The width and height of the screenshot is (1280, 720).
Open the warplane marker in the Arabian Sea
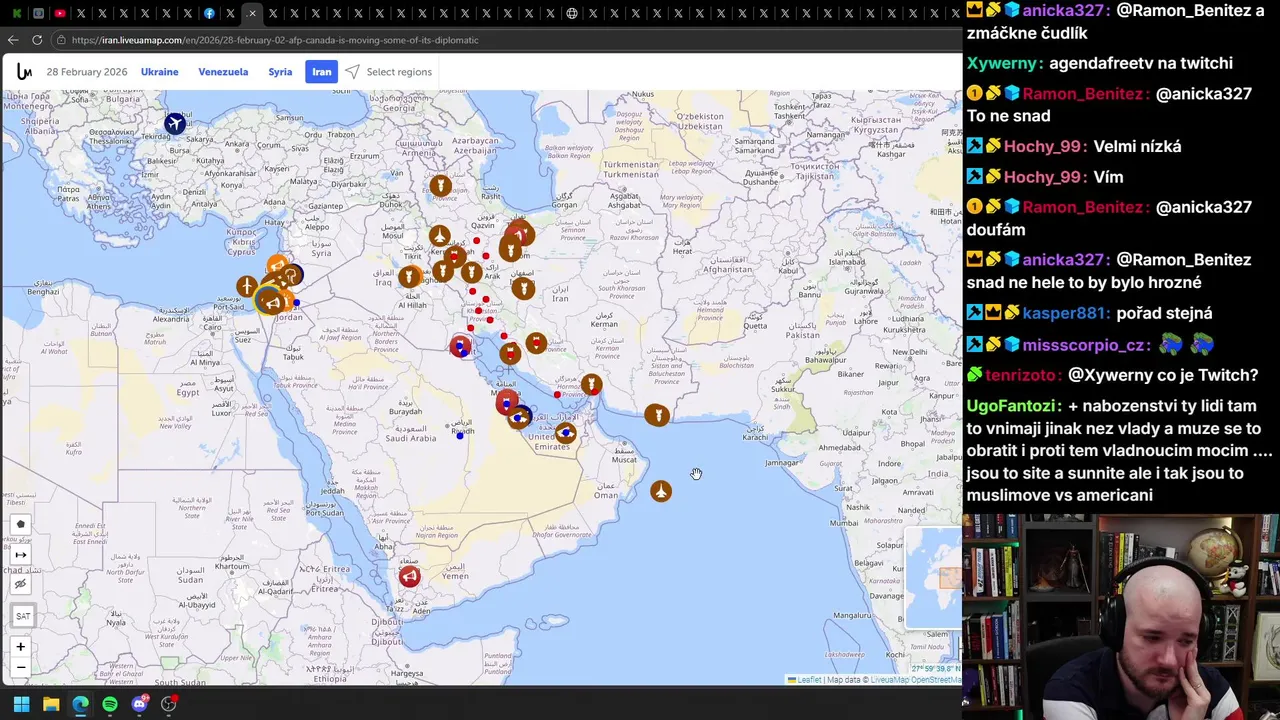click(661, 491)
